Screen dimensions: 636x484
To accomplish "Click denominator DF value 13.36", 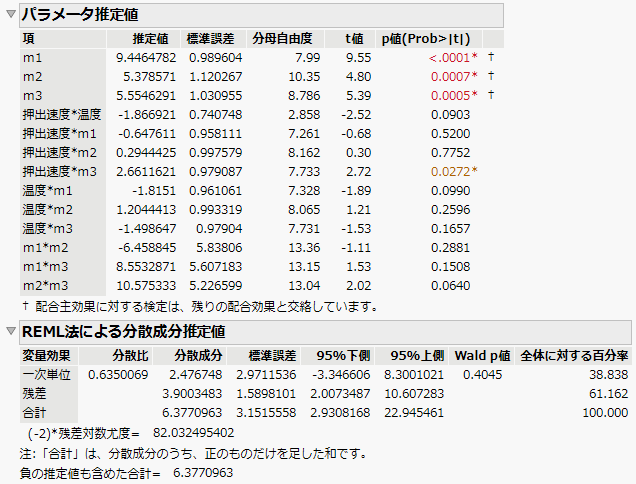I will 304,248.
